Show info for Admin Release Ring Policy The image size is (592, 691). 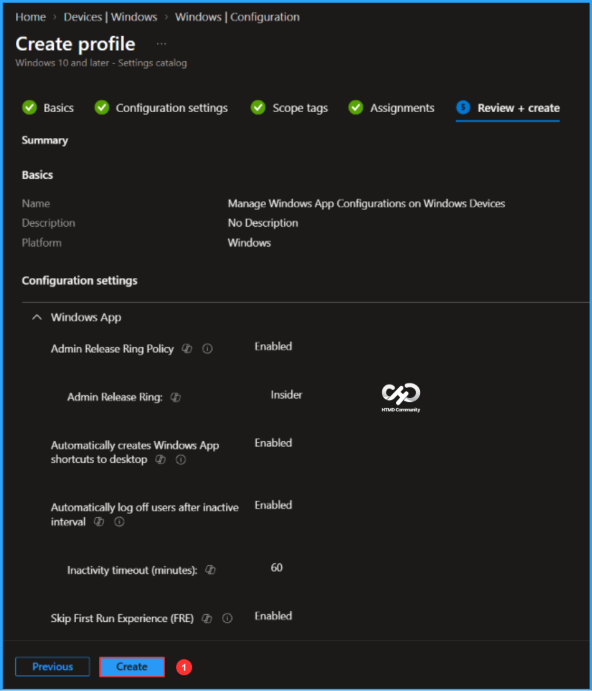tap(207, 349)
